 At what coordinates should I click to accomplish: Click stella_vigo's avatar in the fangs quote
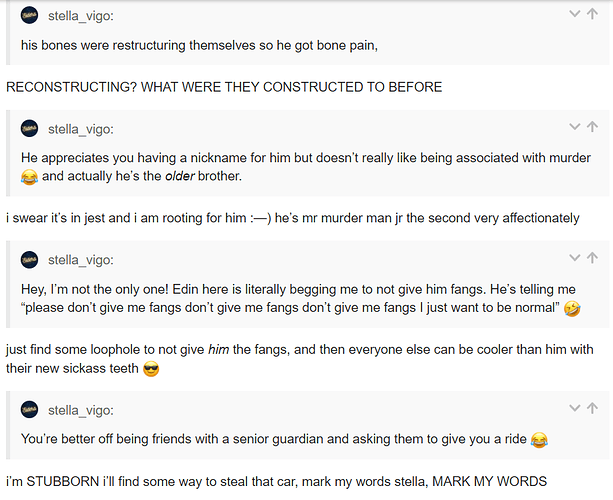[x=30, y=260]
